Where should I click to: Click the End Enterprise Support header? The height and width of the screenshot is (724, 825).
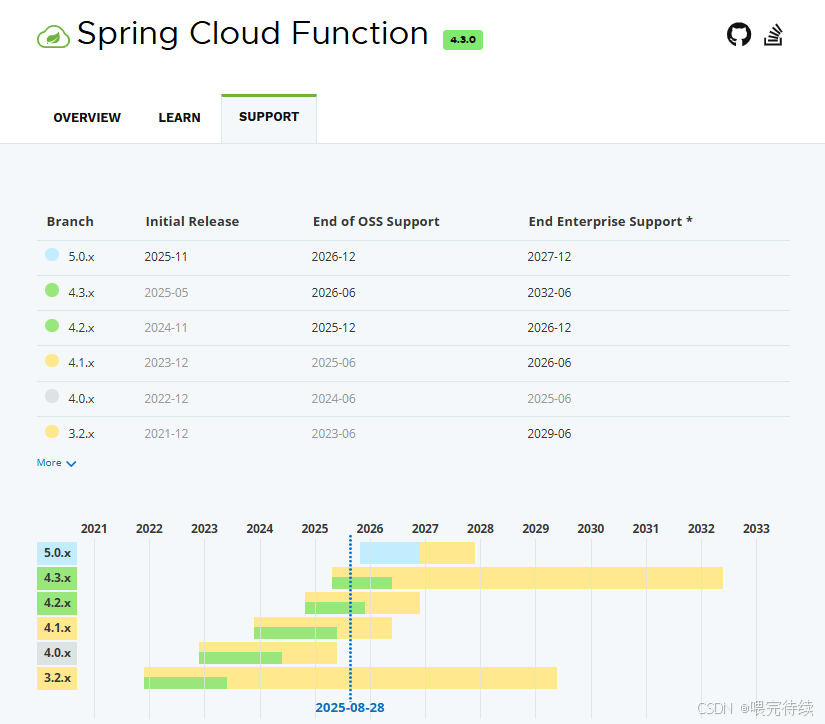click(610, 222)
